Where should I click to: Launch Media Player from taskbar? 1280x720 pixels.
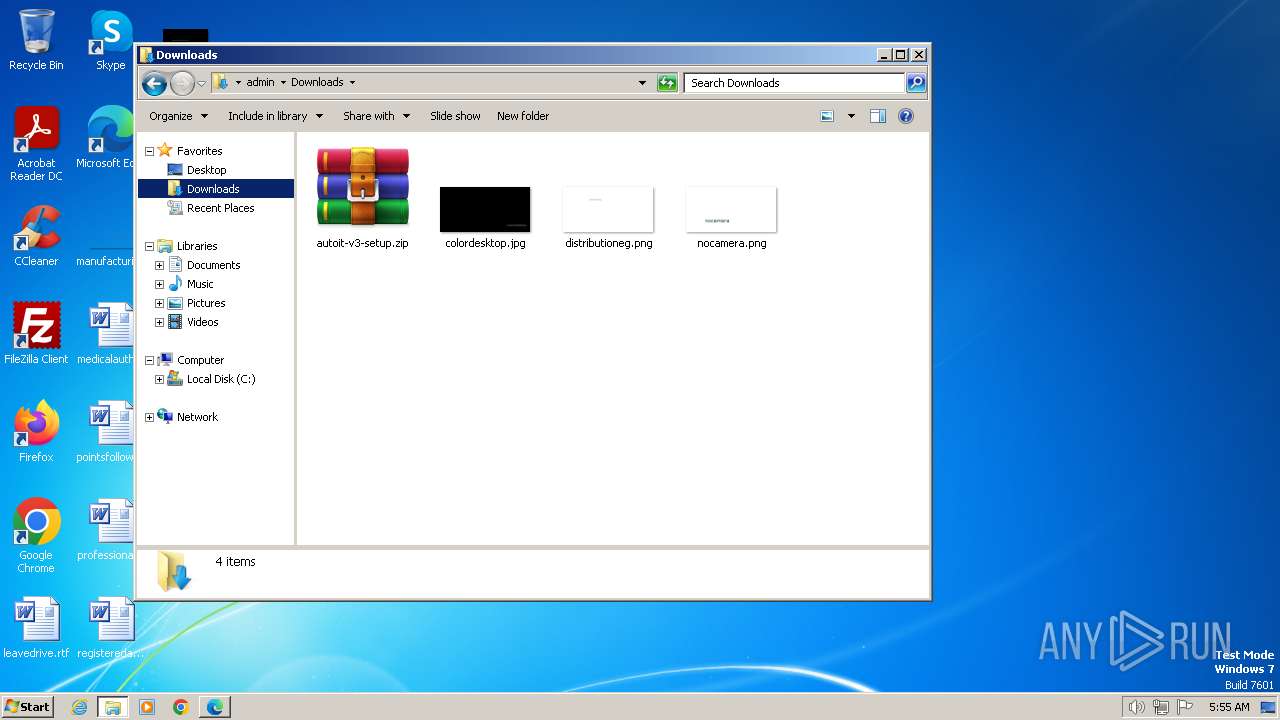point(147,707)
